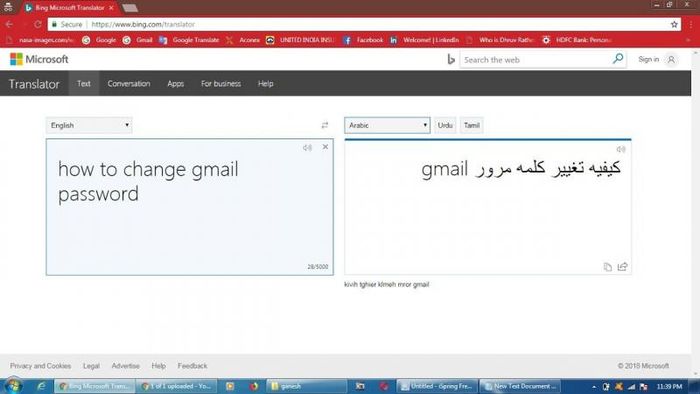This screenshot has width=700, height=394.
Task: Open Aconex bookmark
Action: pyautogui.click(x=243, y=40)
